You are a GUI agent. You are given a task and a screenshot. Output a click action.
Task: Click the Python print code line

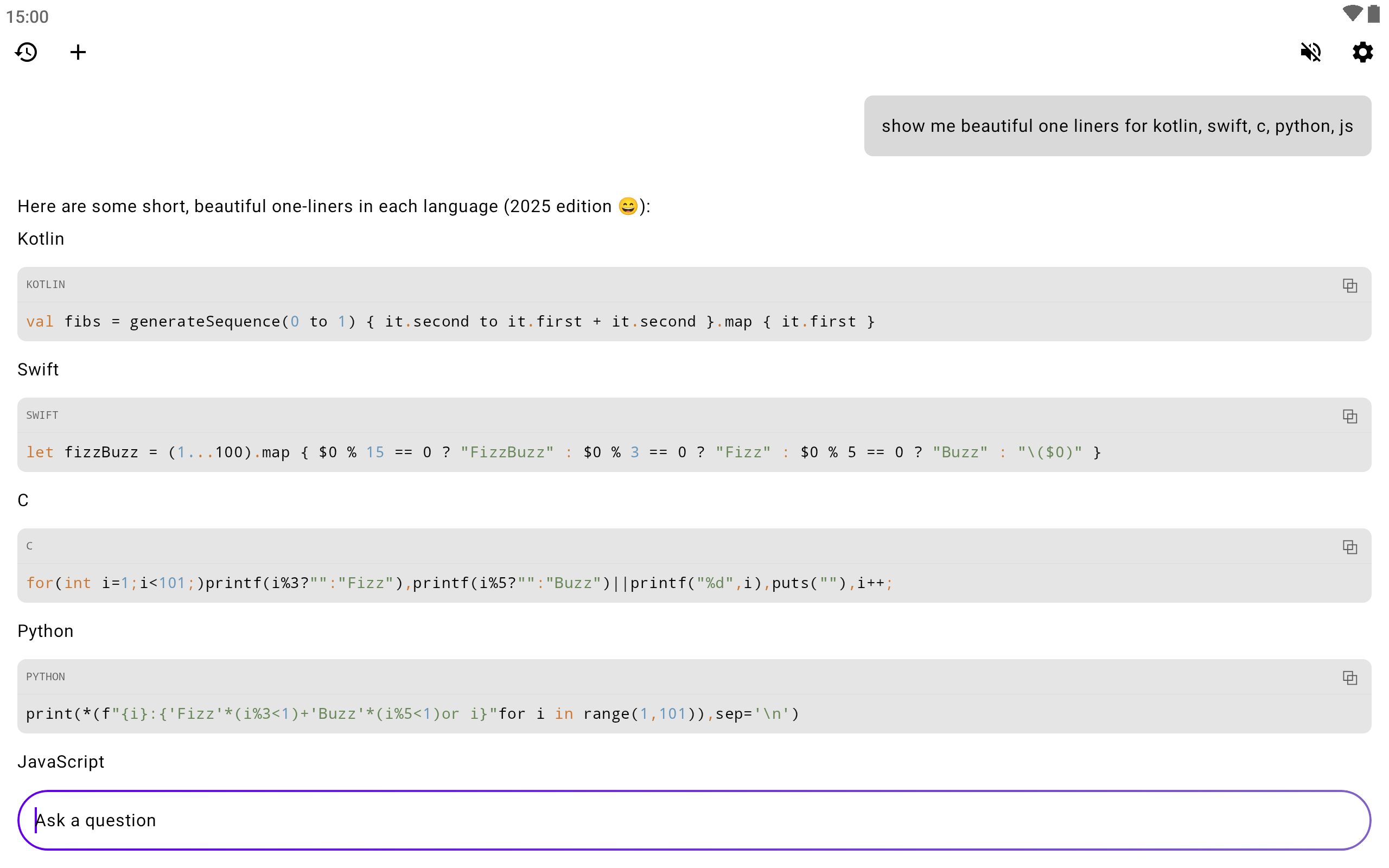412,714
